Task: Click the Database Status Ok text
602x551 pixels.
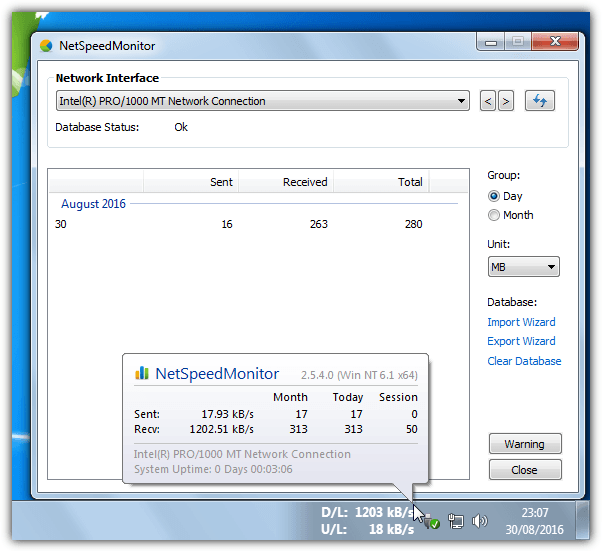Action: click(x=181, y=127)
